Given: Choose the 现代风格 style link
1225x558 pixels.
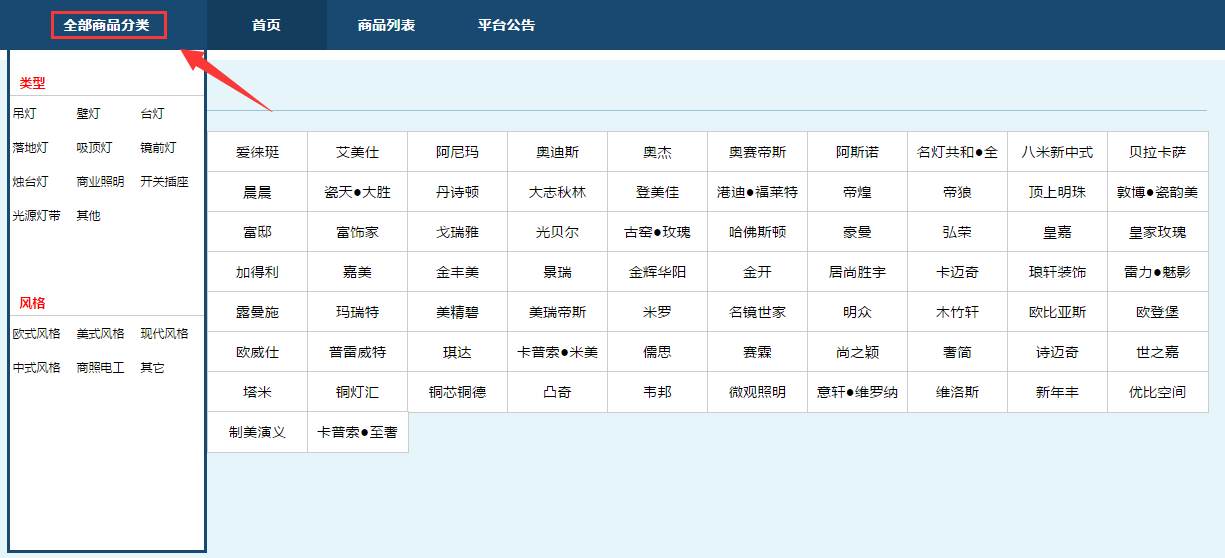Looking at the screenshot, I should [x=164, y=334].
